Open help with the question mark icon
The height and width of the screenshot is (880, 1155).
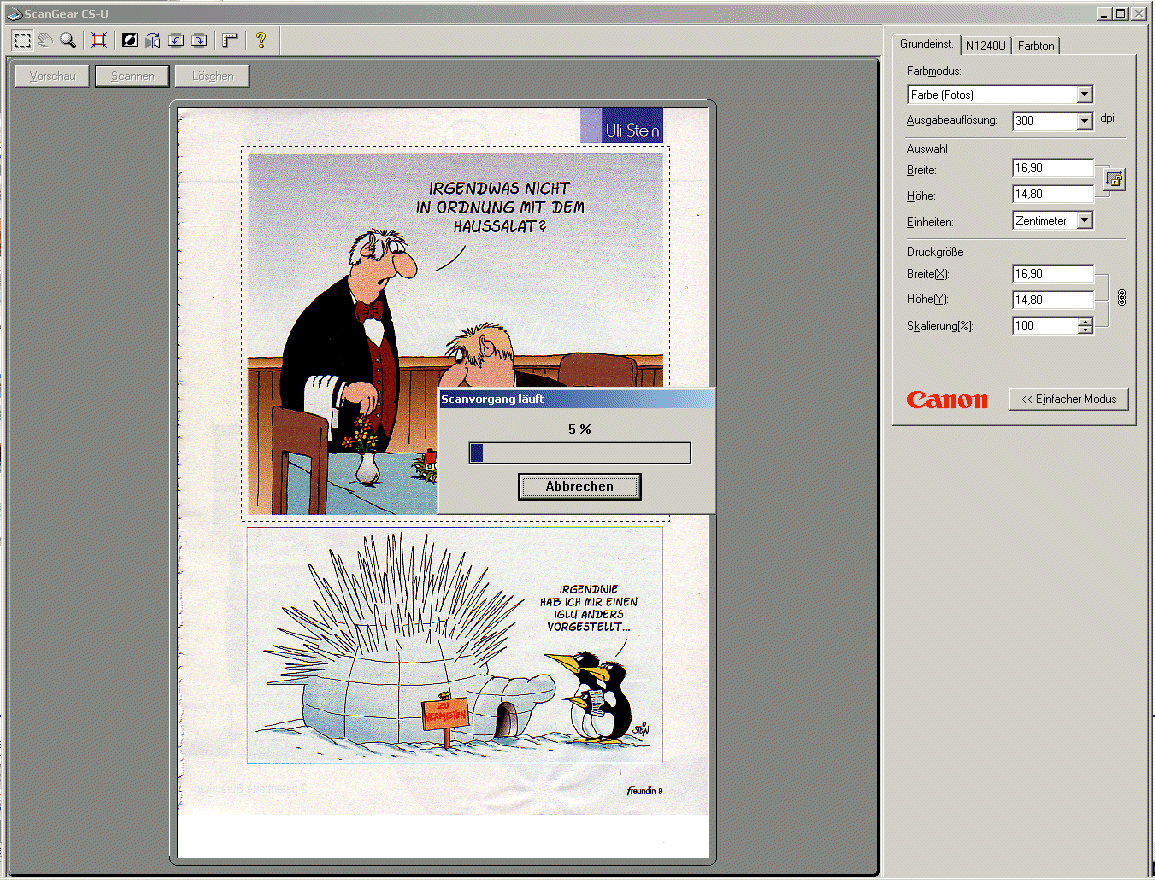pos(261,41)
